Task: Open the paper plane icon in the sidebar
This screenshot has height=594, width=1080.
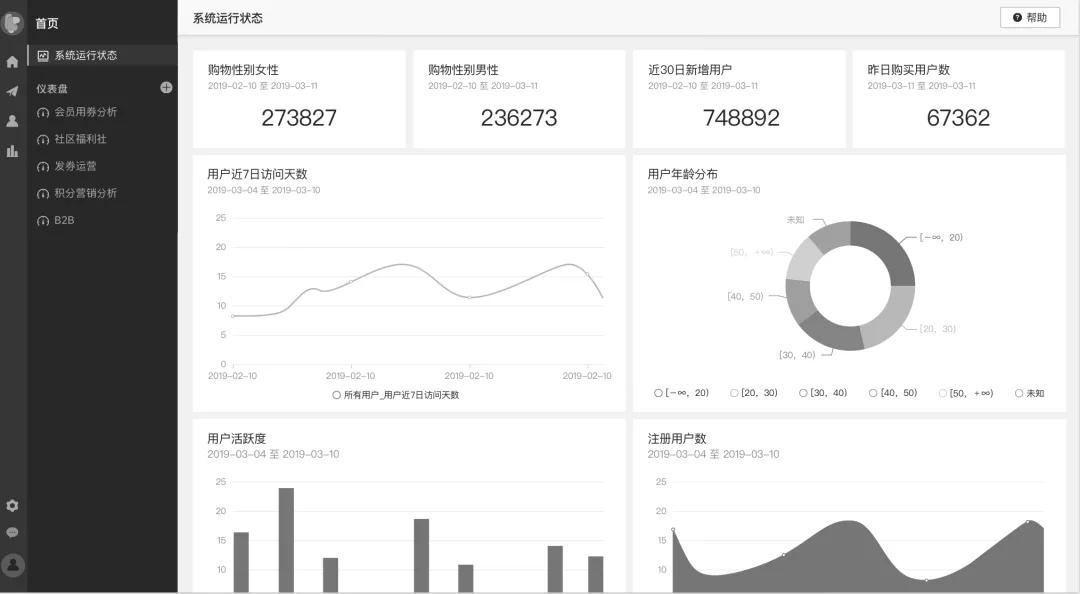Action: (x=11, y=90)
